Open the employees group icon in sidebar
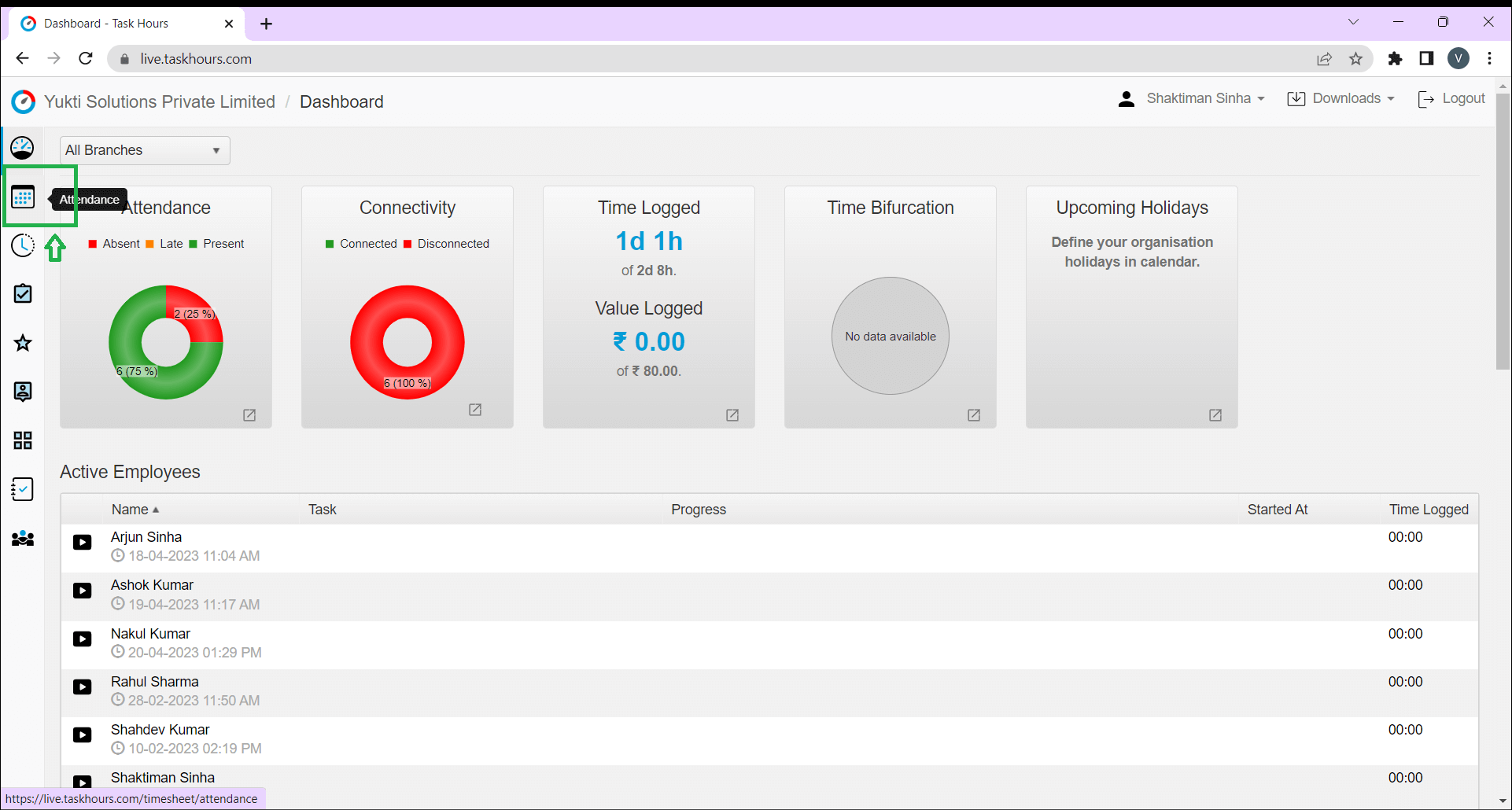The image size is (1512, 810). (x=23, y=539)
